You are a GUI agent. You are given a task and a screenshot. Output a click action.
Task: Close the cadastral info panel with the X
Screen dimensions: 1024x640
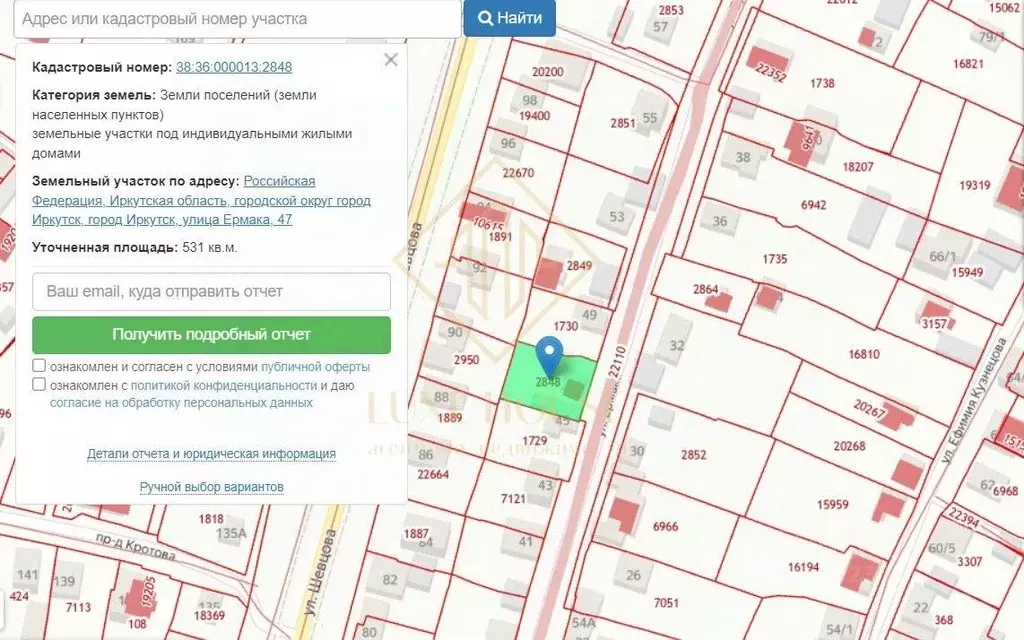[390, 60]
